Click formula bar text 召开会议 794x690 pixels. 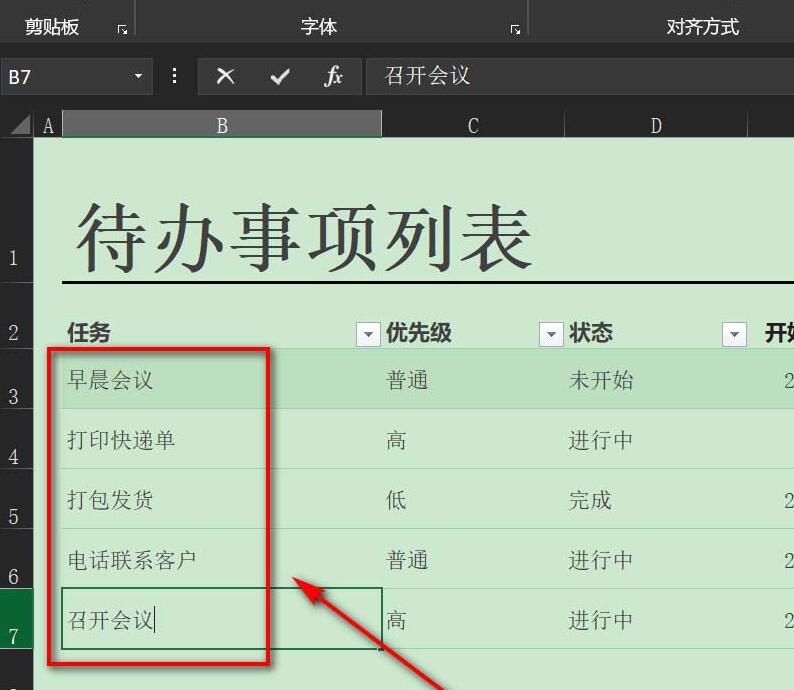(427, 76)
